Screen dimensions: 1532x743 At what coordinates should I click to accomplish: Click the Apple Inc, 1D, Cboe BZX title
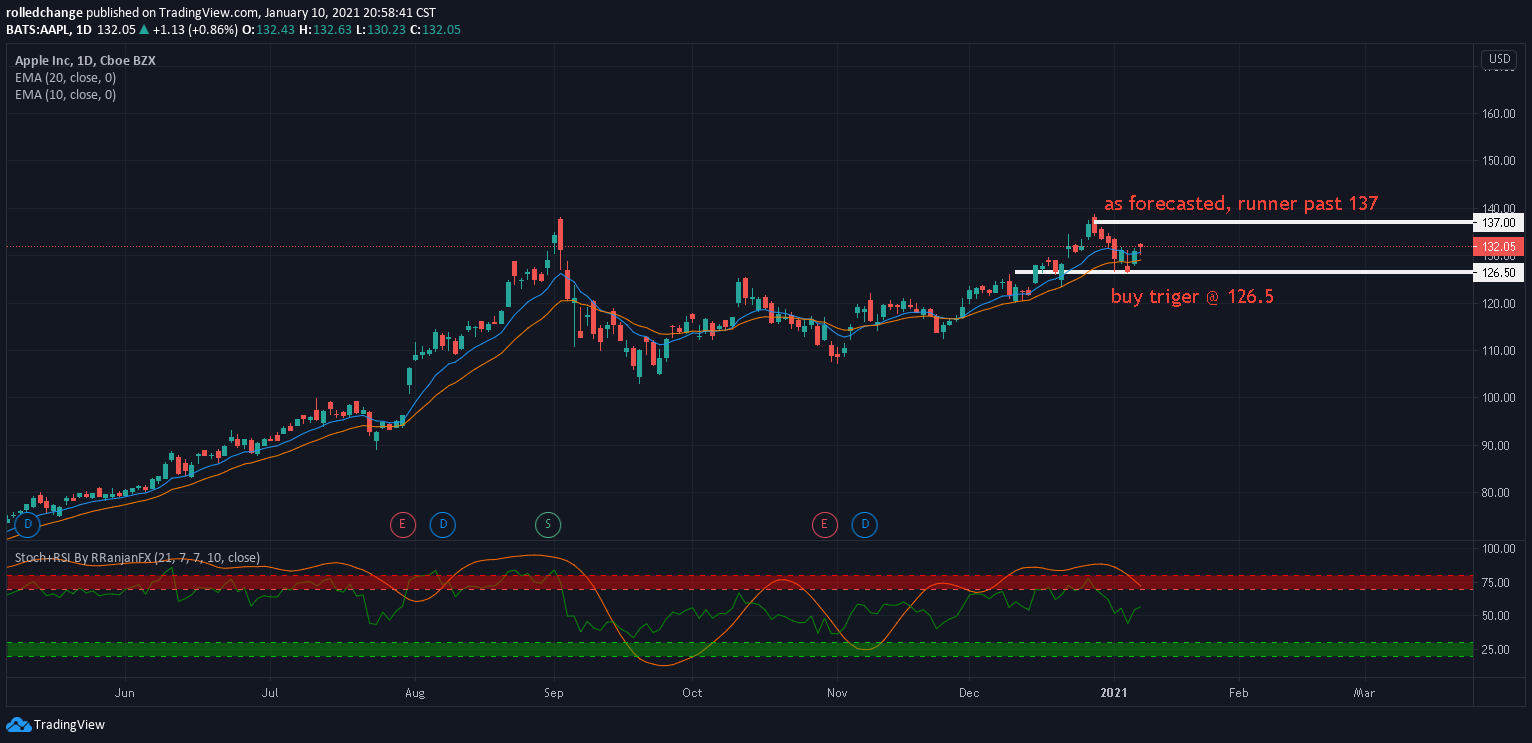point(85,60)
